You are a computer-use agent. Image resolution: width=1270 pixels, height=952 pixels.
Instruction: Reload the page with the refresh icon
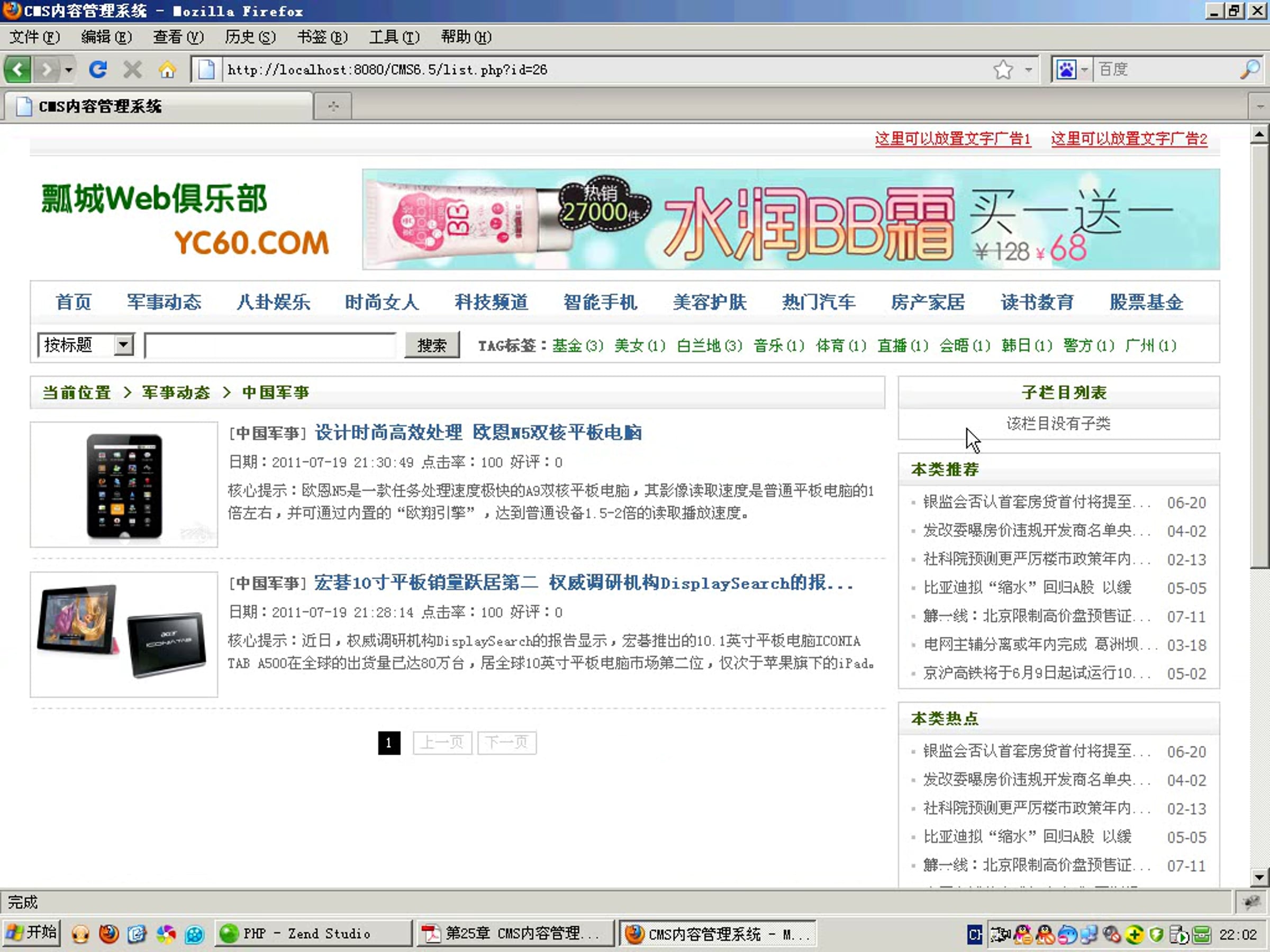97,70
